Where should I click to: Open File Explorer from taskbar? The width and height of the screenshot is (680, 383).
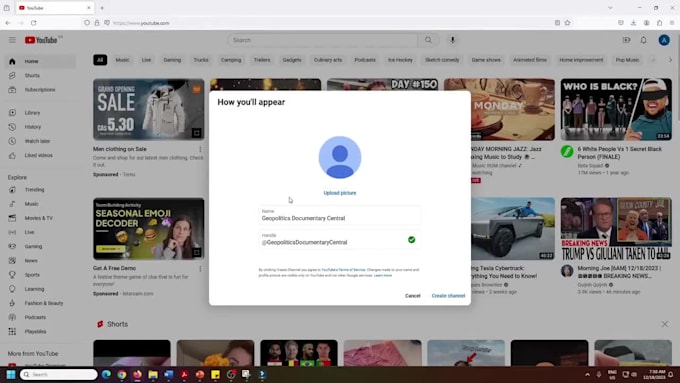[153, 374]
